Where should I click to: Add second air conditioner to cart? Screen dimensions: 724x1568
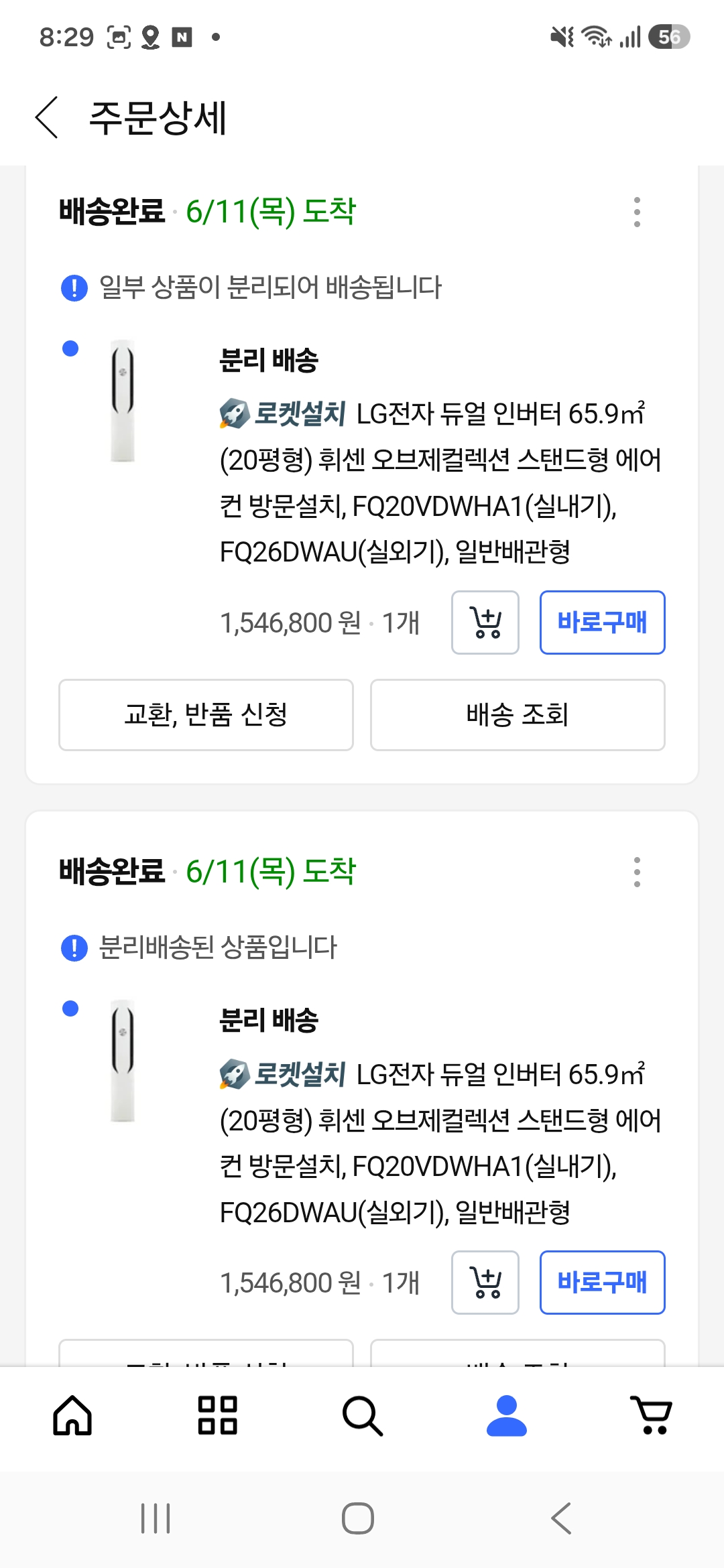point(485,1283)
